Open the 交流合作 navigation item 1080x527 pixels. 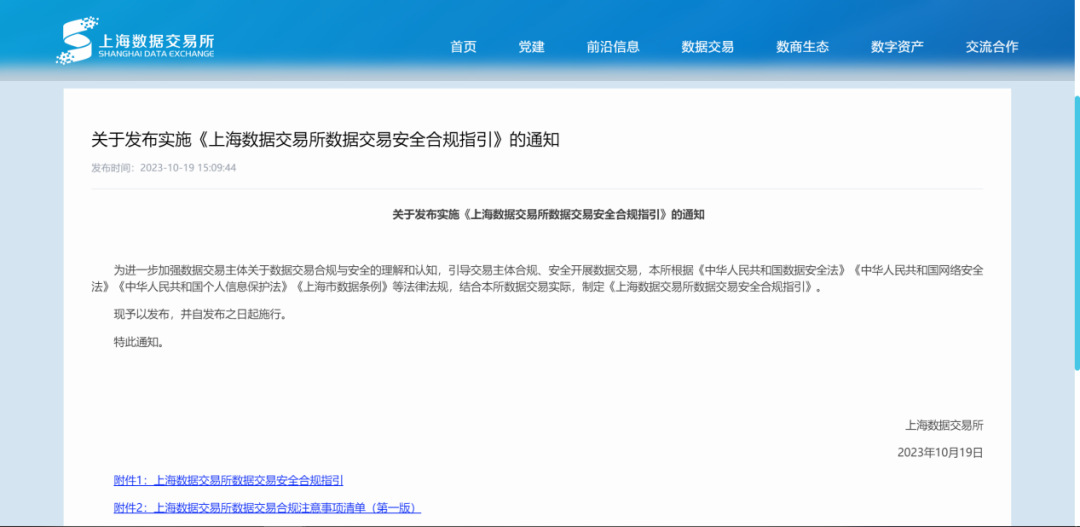click(x=992, y=47)
